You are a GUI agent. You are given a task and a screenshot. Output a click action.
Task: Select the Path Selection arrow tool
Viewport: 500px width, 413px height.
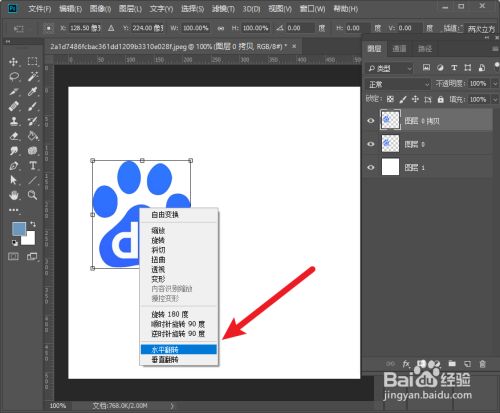coord(14,180)
